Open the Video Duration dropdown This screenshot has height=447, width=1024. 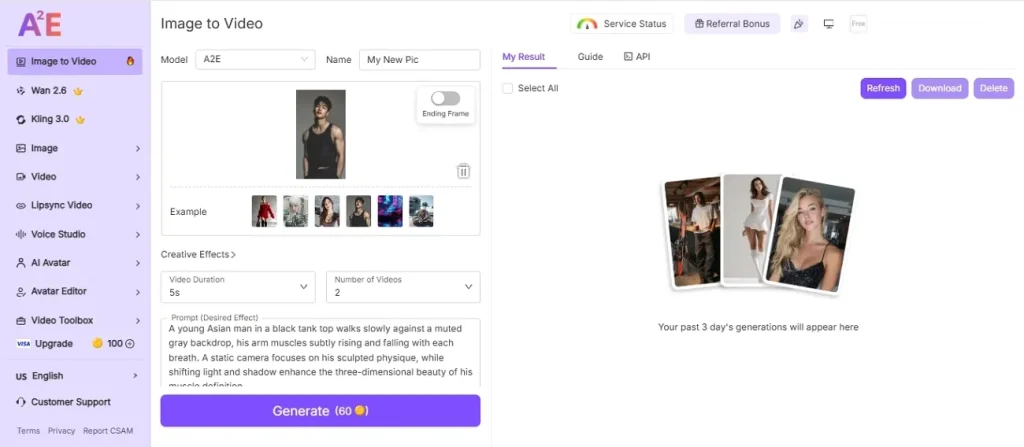(x=238, y=287)
